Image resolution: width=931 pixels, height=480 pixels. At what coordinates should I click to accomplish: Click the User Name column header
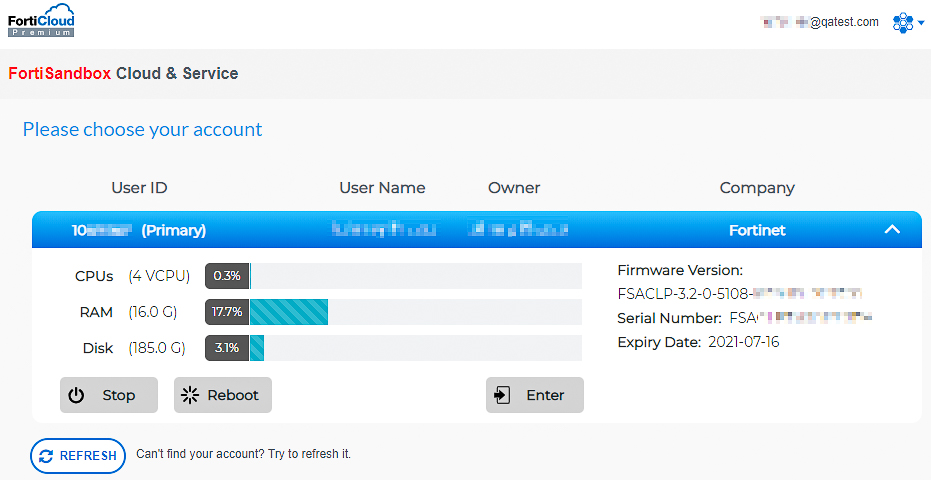[382, 188]
